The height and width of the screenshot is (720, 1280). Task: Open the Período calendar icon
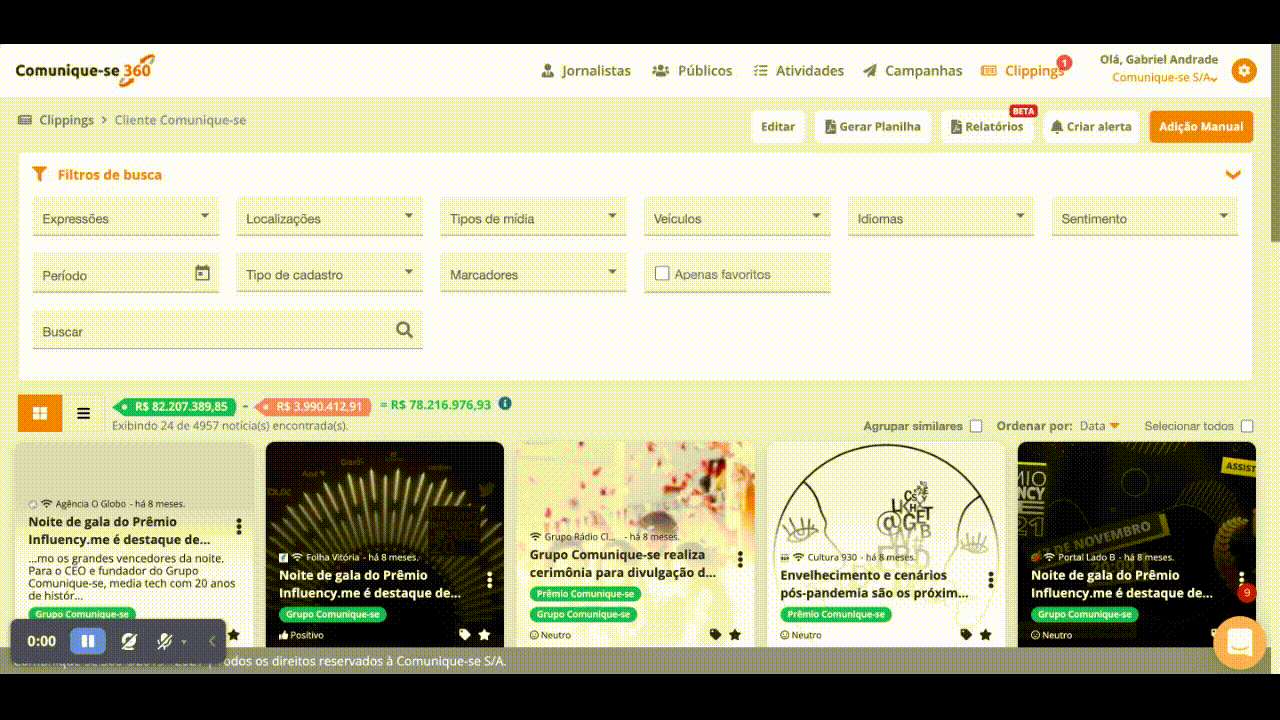pos(202,273)
